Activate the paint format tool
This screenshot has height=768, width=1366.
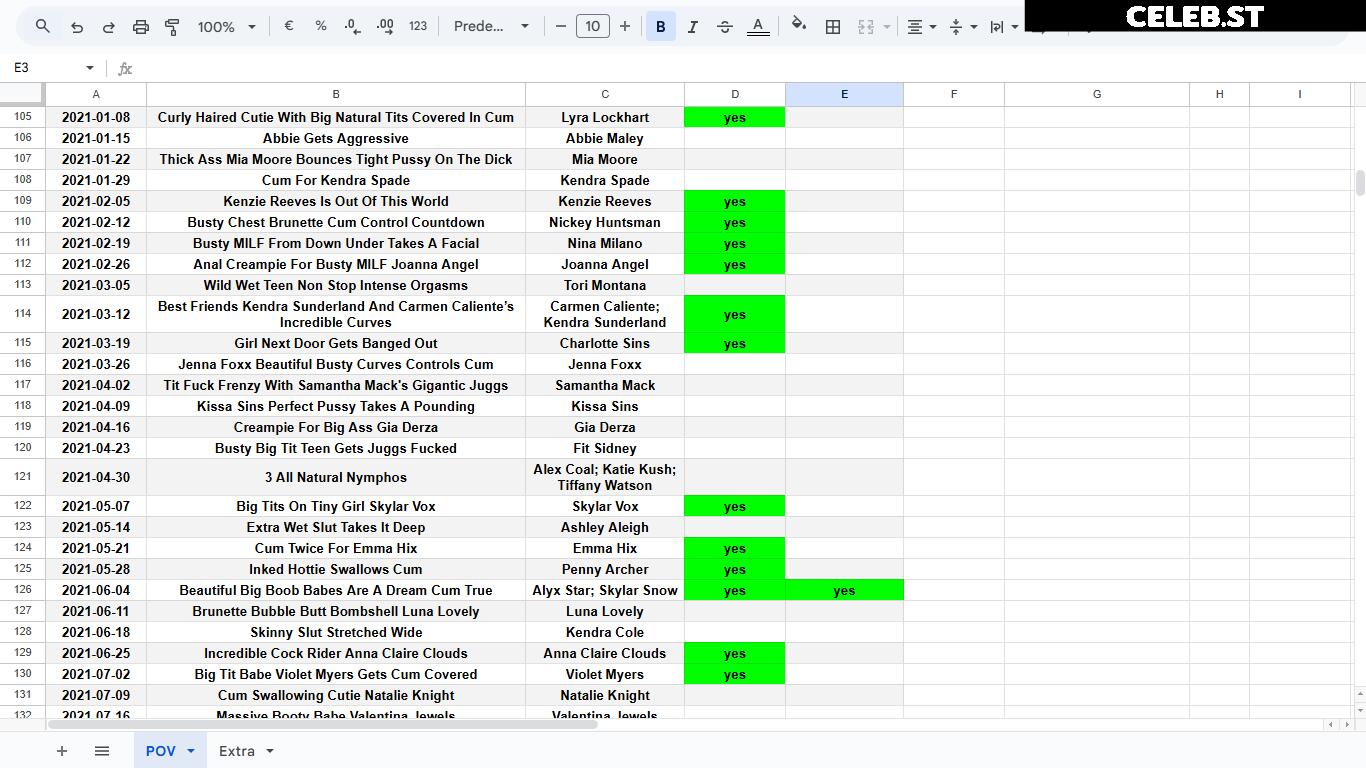coord(172,27)
